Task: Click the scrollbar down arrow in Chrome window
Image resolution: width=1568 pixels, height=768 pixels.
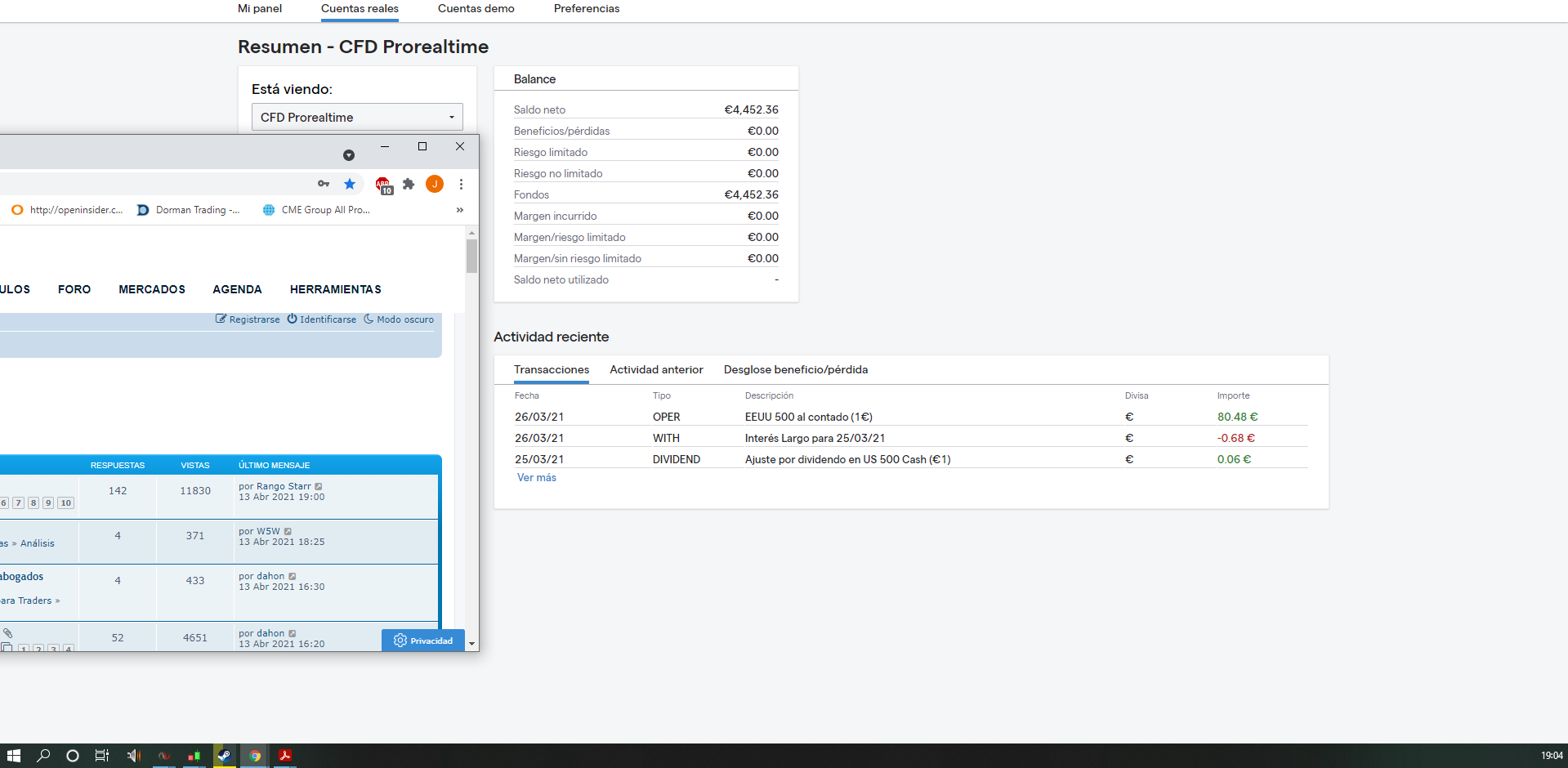Action: (471, 644)
